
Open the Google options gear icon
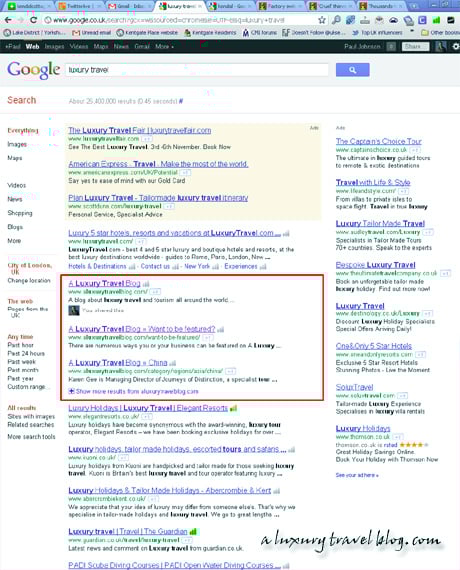coord(455,47)
